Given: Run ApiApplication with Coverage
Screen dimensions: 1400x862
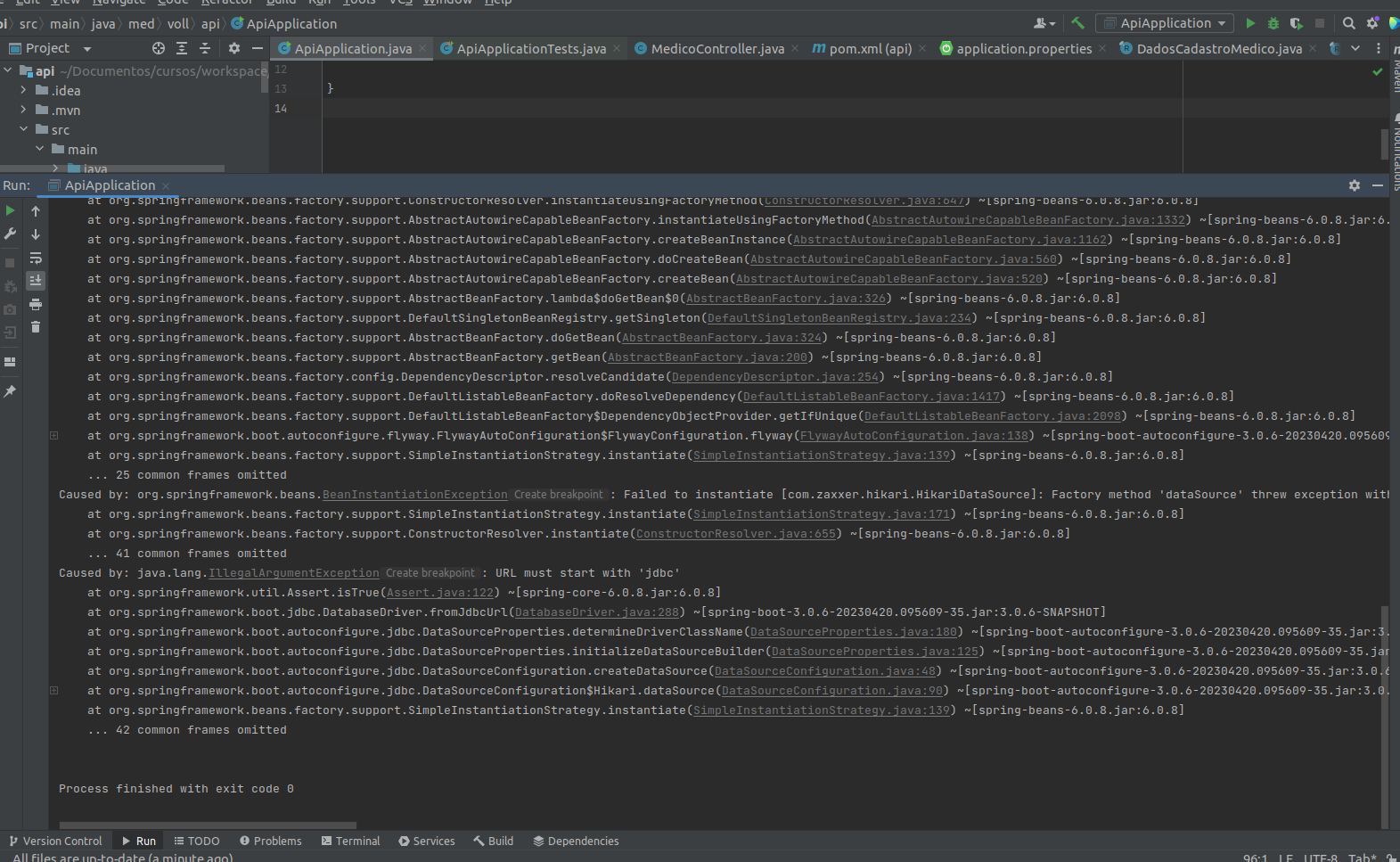Looking at the screenshot, I should [1297, 23].
